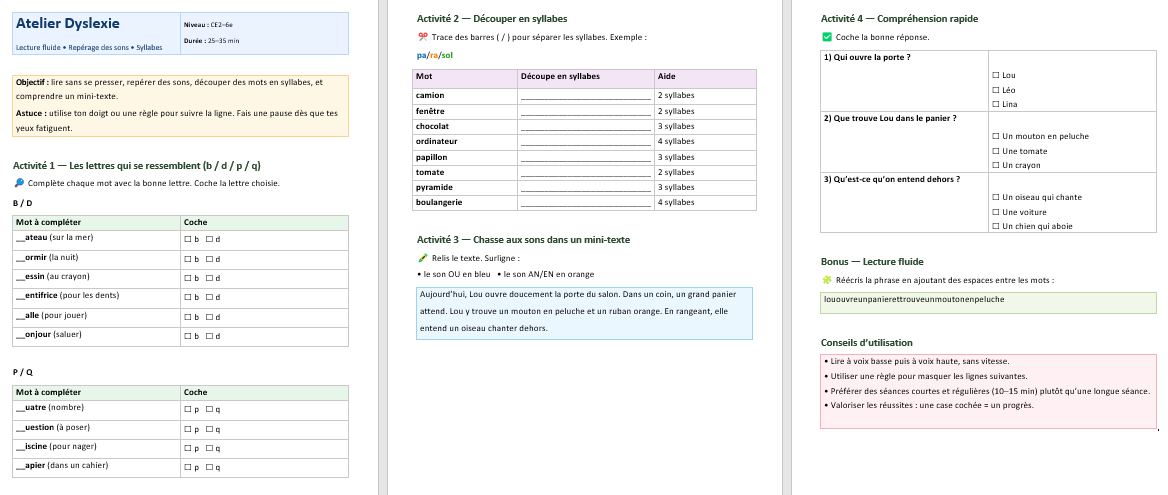Image resolution: width=1168 pixels, height=495 pixels.
Task: Check the 'p' box for '__iscine' row
Action: tap(188, 448)
